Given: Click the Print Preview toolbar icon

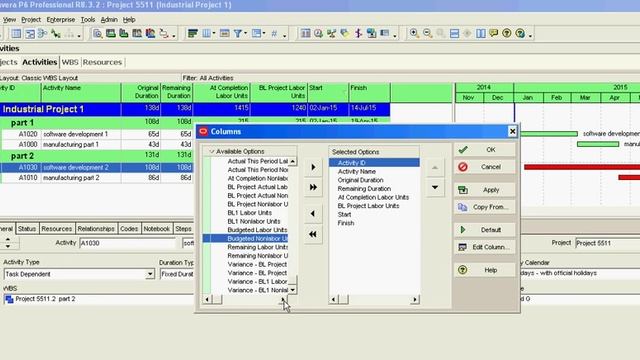Looking at the screenshot, I should tap(97, 33).
